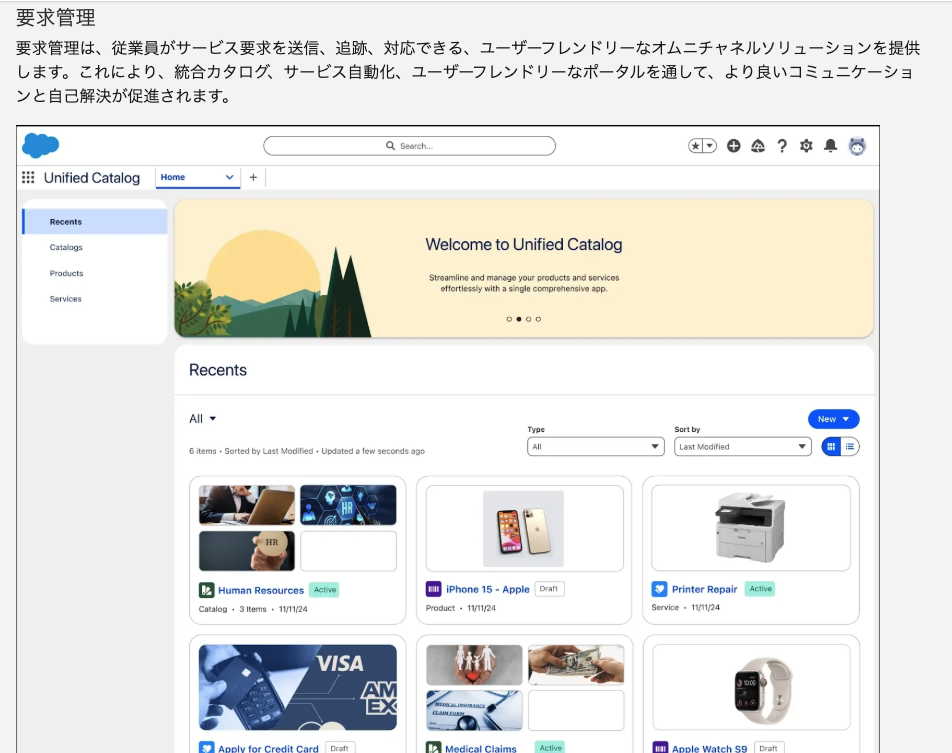Screen dimensions: 952x753
Task: Expand the Home tab chevron
Action: (x=230, y=177)
